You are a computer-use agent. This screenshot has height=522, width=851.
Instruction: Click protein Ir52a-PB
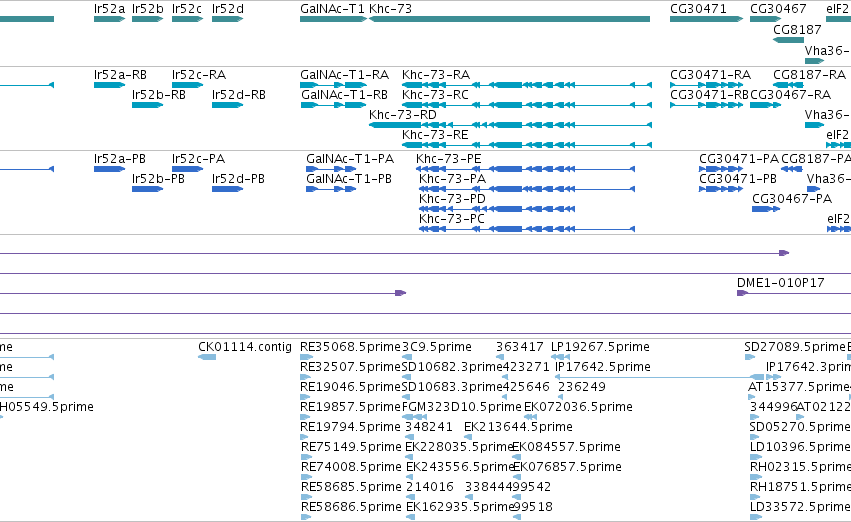(119, 159)
